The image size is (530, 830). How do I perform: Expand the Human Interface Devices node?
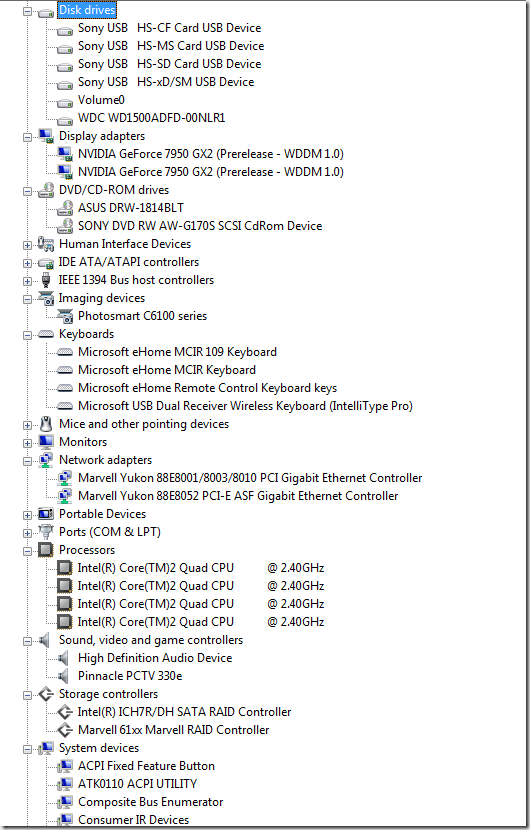28,246
